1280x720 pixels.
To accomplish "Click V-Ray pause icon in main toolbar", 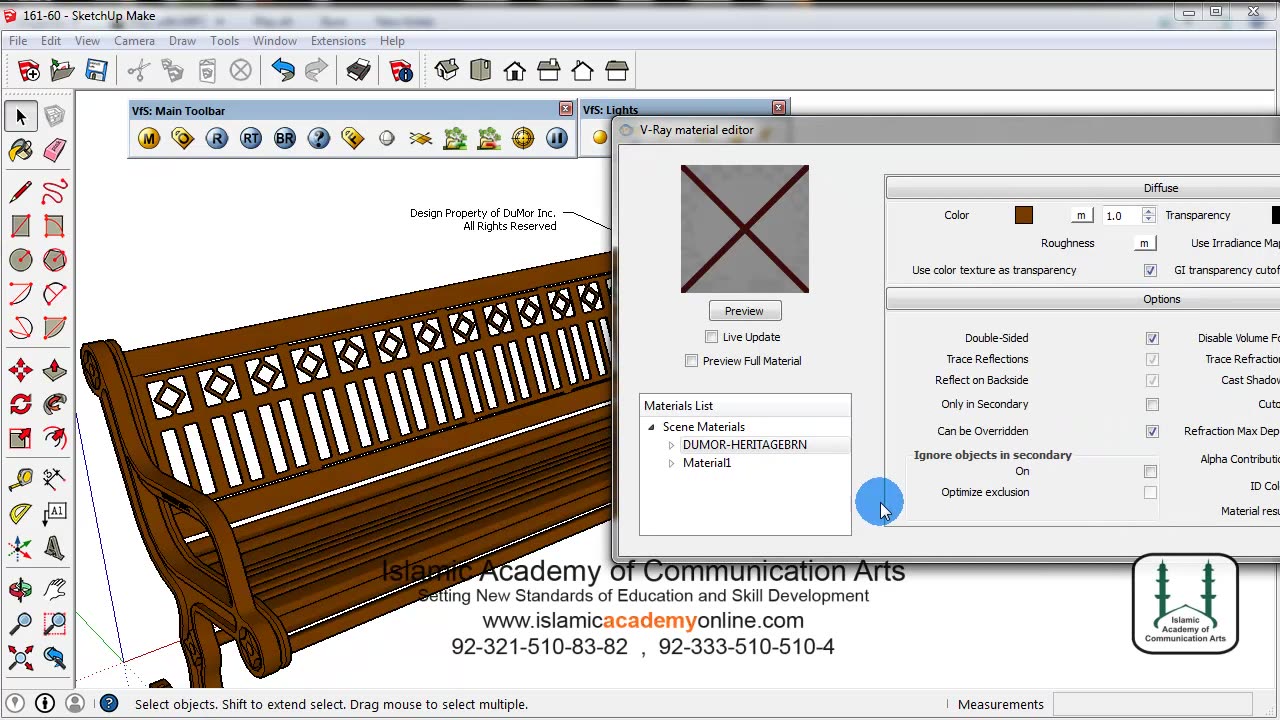I will pyautogui.click(x=557, y=139).
